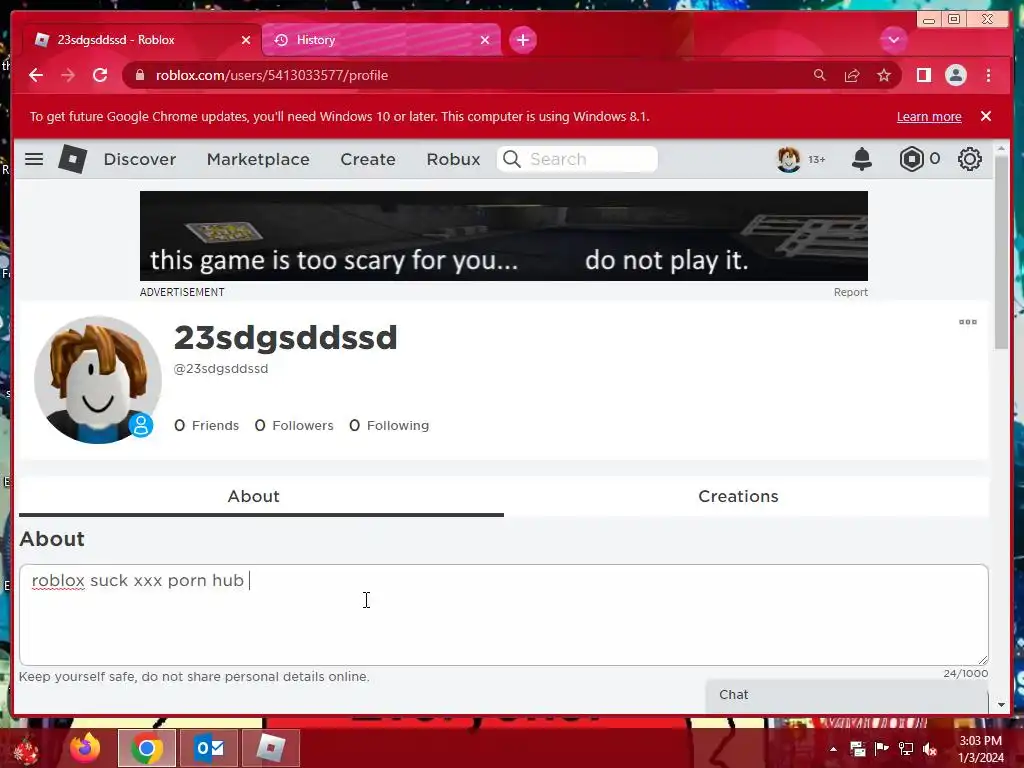Click the Roblox logo home icon
The image size is (1024, 768).
click(72, 159)
